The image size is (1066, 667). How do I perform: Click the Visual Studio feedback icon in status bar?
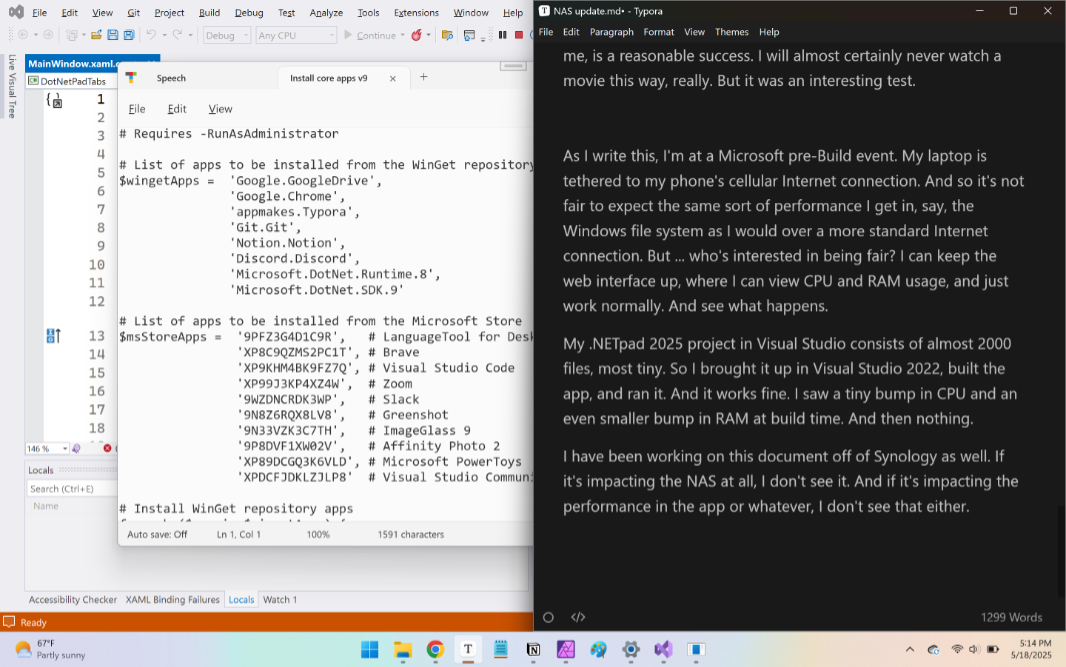(x=9, y=621)
